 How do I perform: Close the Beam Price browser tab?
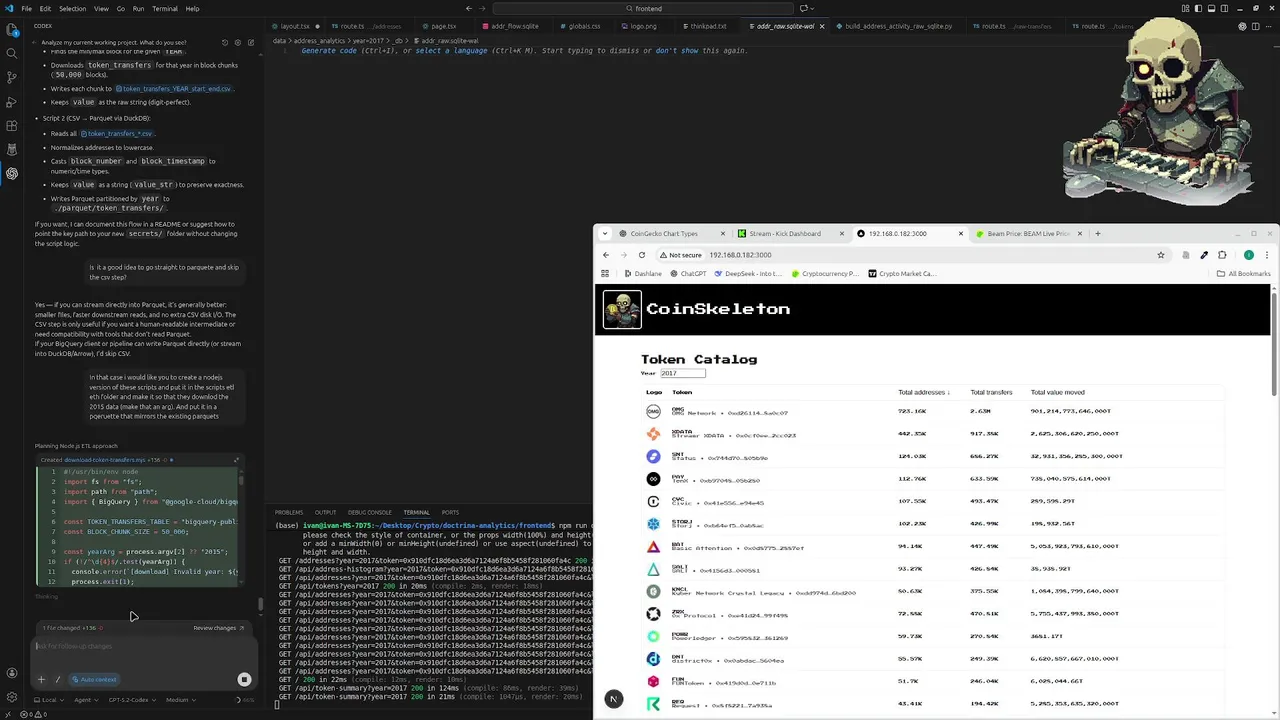[1079, 234]
